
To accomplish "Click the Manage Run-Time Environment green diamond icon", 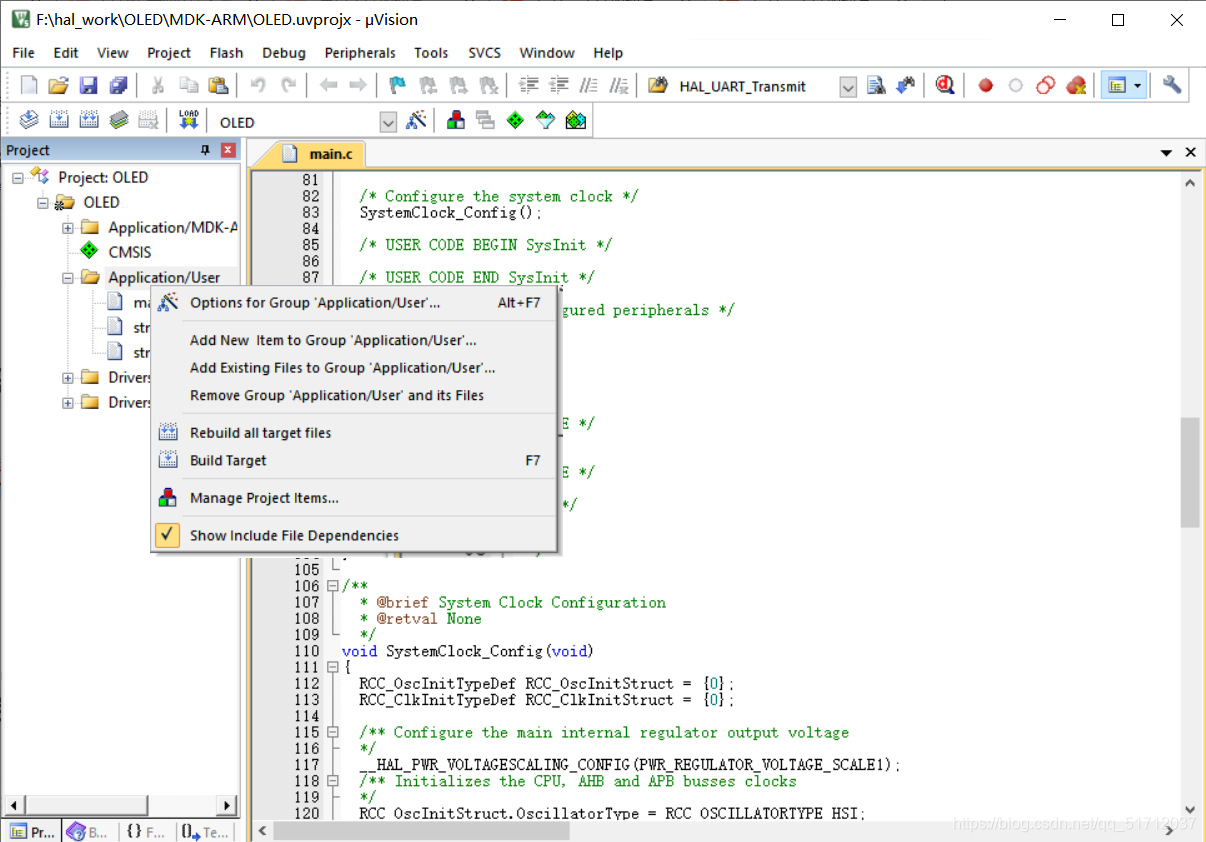I will (x=515, y=121).
